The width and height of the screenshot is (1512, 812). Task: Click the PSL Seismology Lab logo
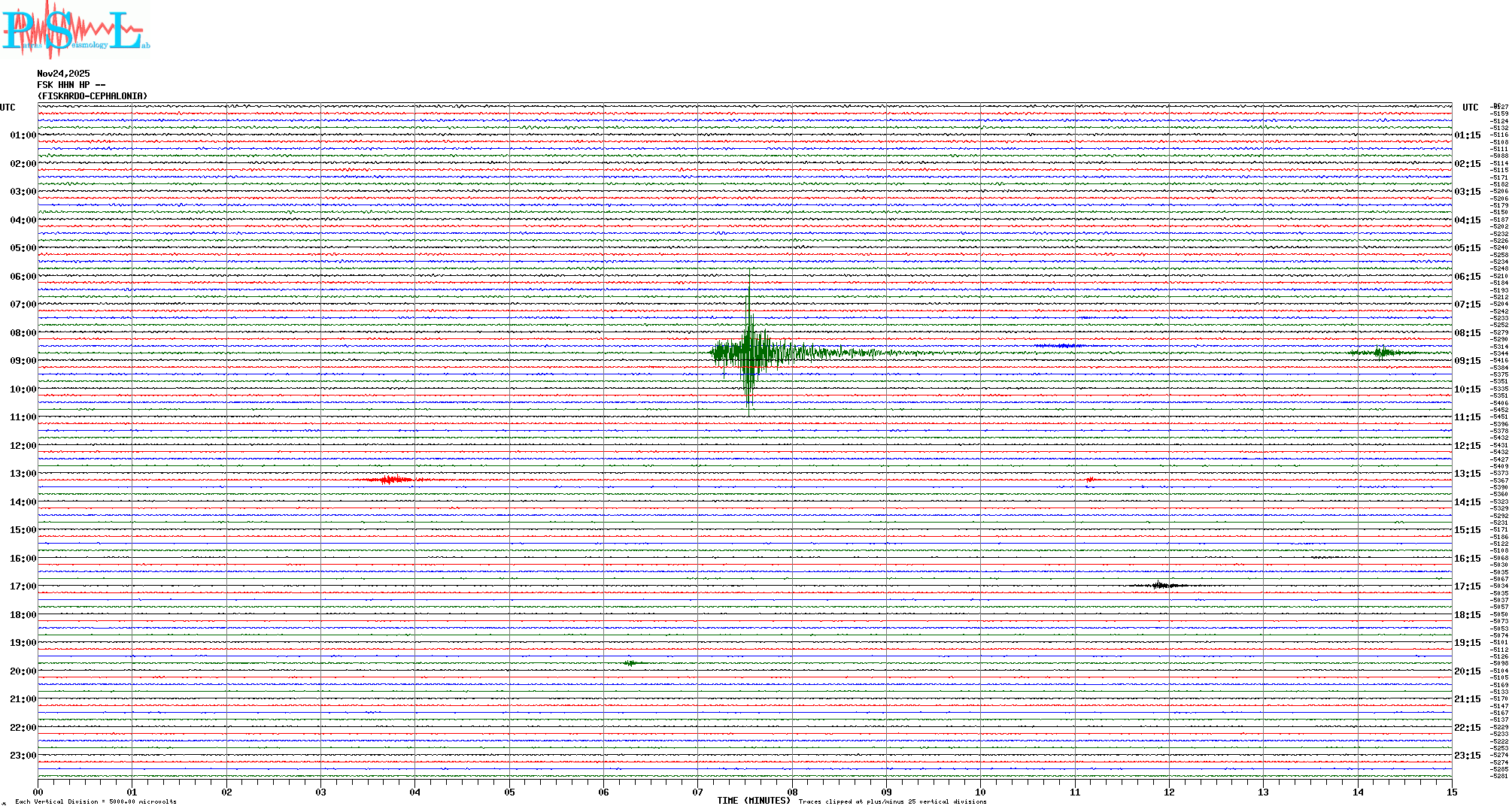75,30
